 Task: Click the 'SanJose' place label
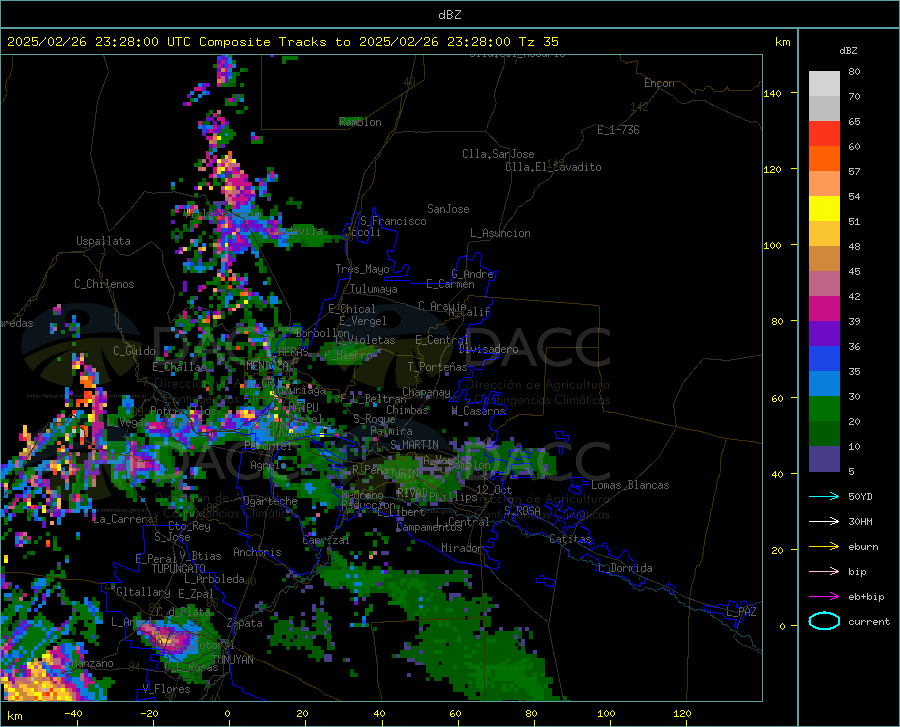pyautogui.click(x=448, y=209)
